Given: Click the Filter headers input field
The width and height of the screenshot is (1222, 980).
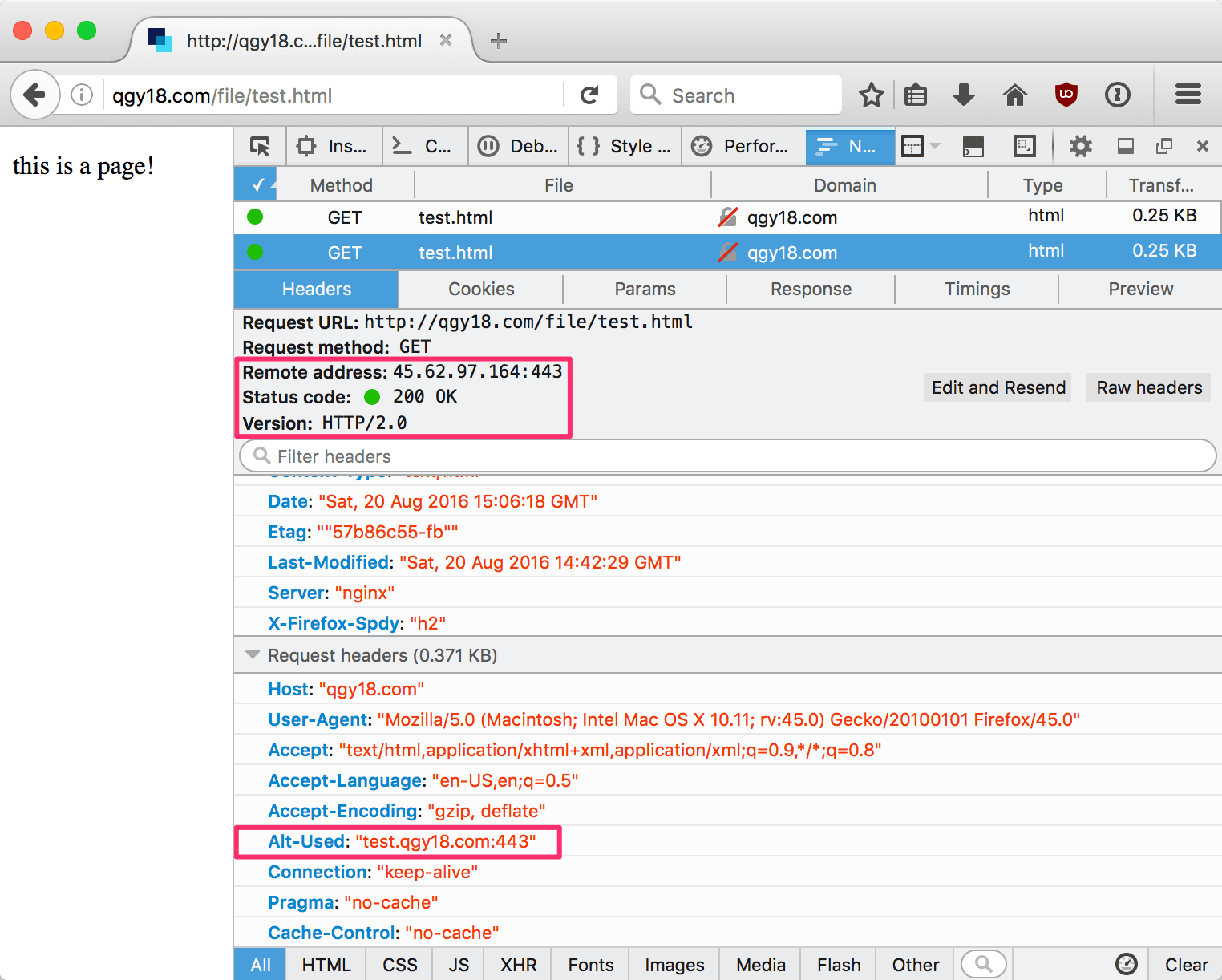Looking at the screenshot, I should 727,456.
